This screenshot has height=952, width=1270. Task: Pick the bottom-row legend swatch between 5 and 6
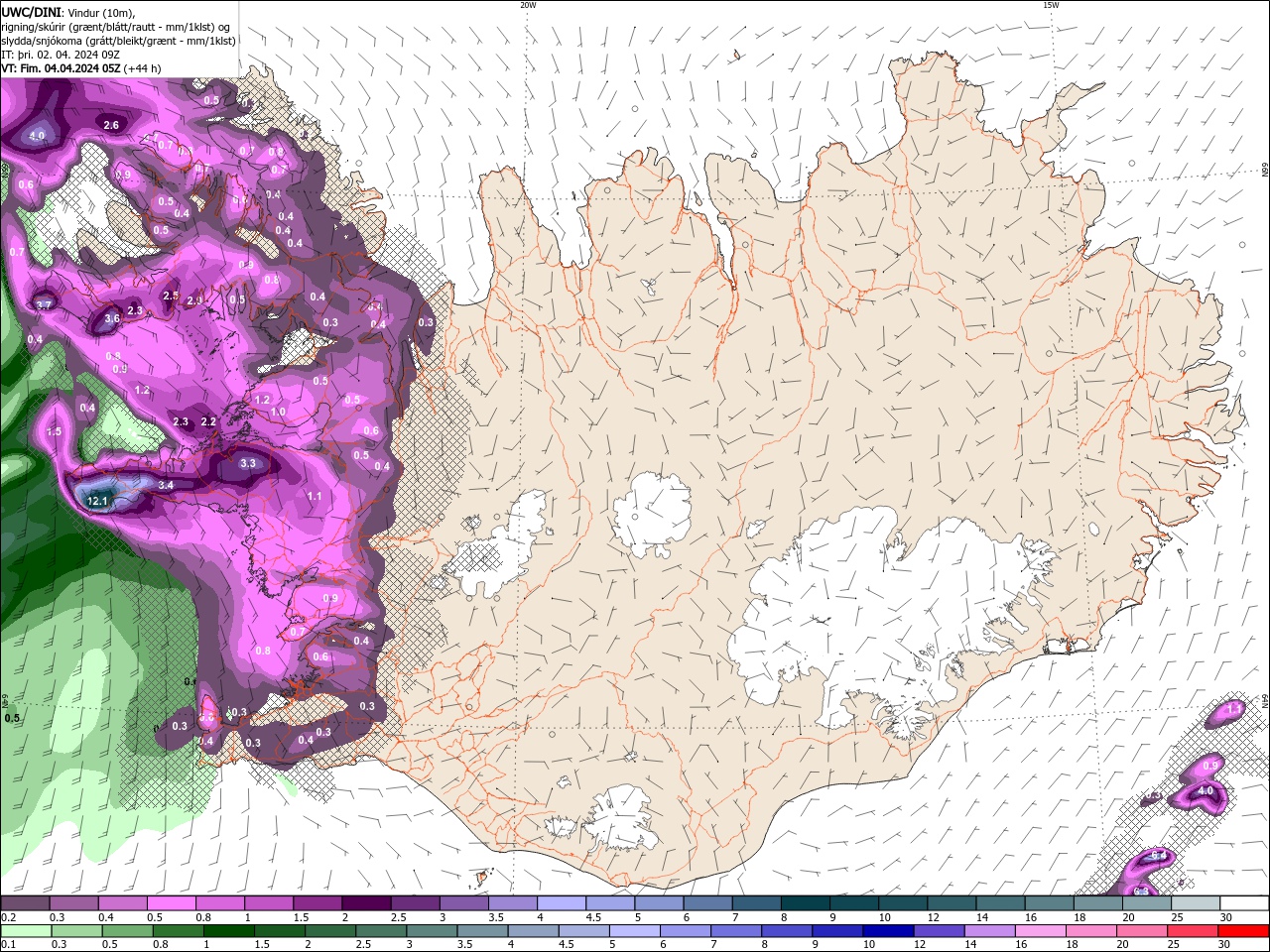point(635,931)
